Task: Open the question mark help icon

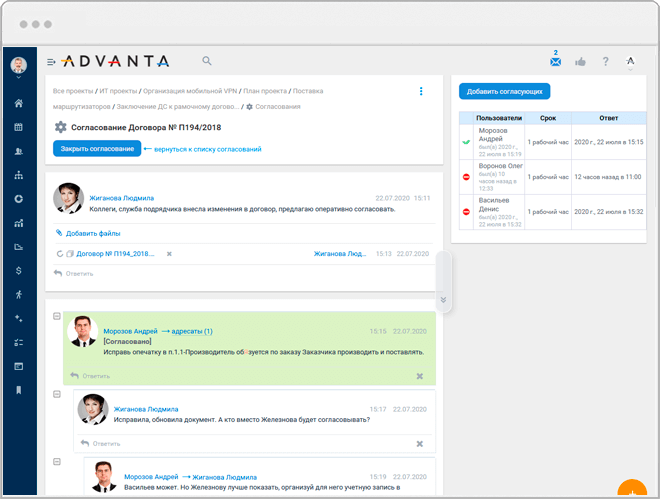Action: pyautogui.click(x=605, y=61)
